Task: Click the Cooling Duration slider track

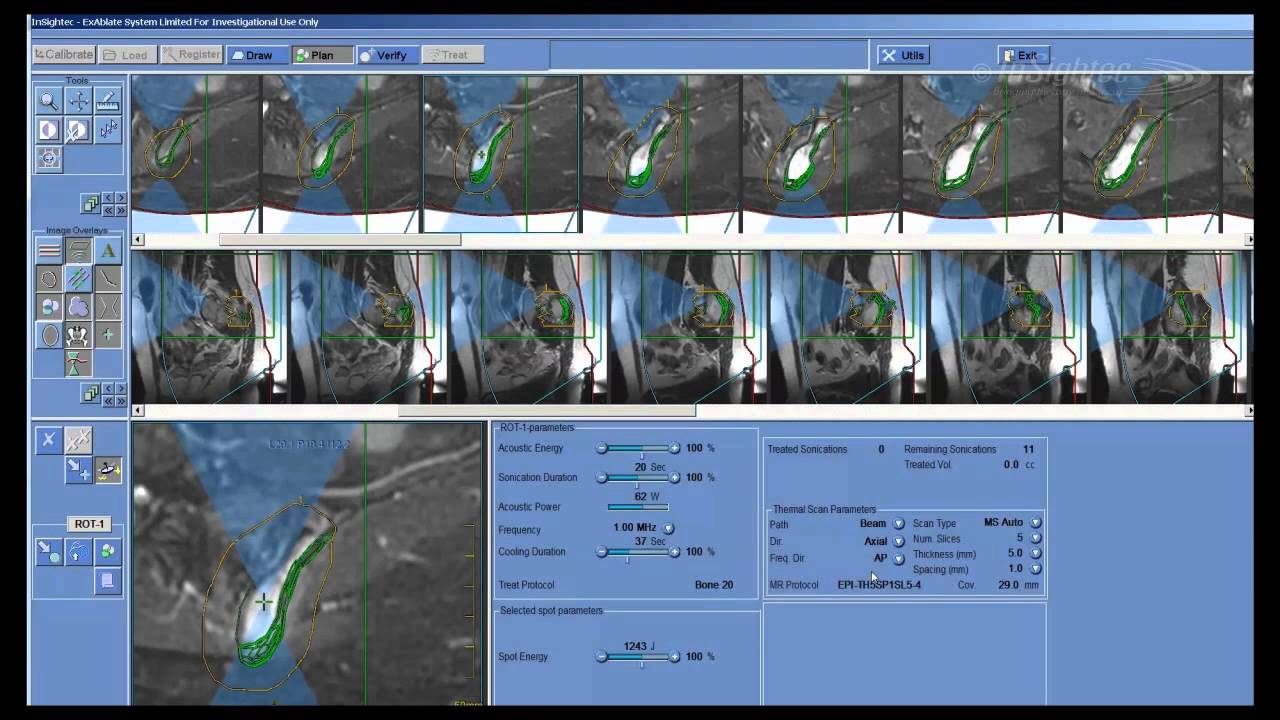Action: click(638, 552)
